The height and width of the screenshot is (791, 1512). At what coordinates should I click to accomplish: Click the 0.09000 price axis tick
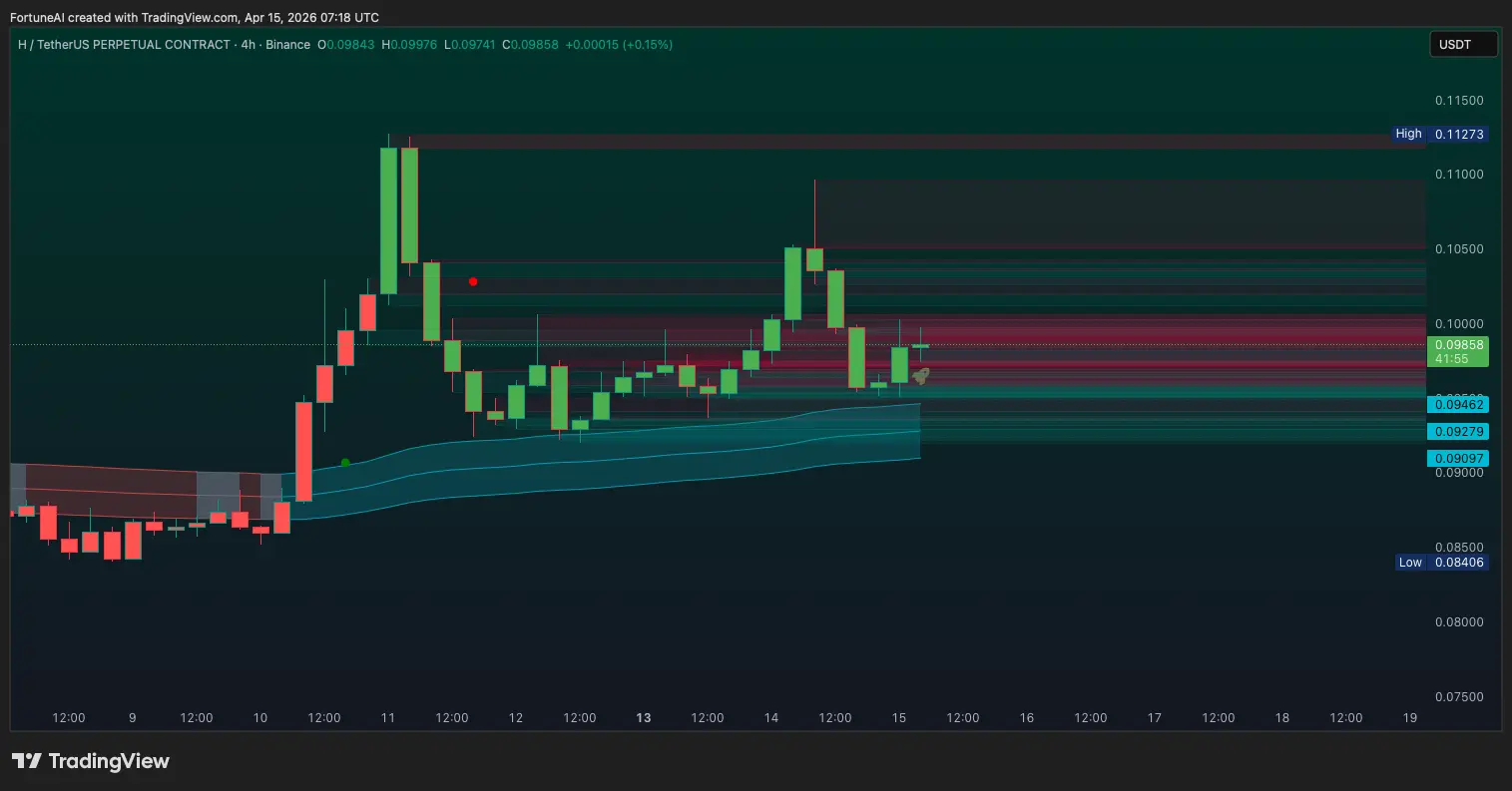1459,474
